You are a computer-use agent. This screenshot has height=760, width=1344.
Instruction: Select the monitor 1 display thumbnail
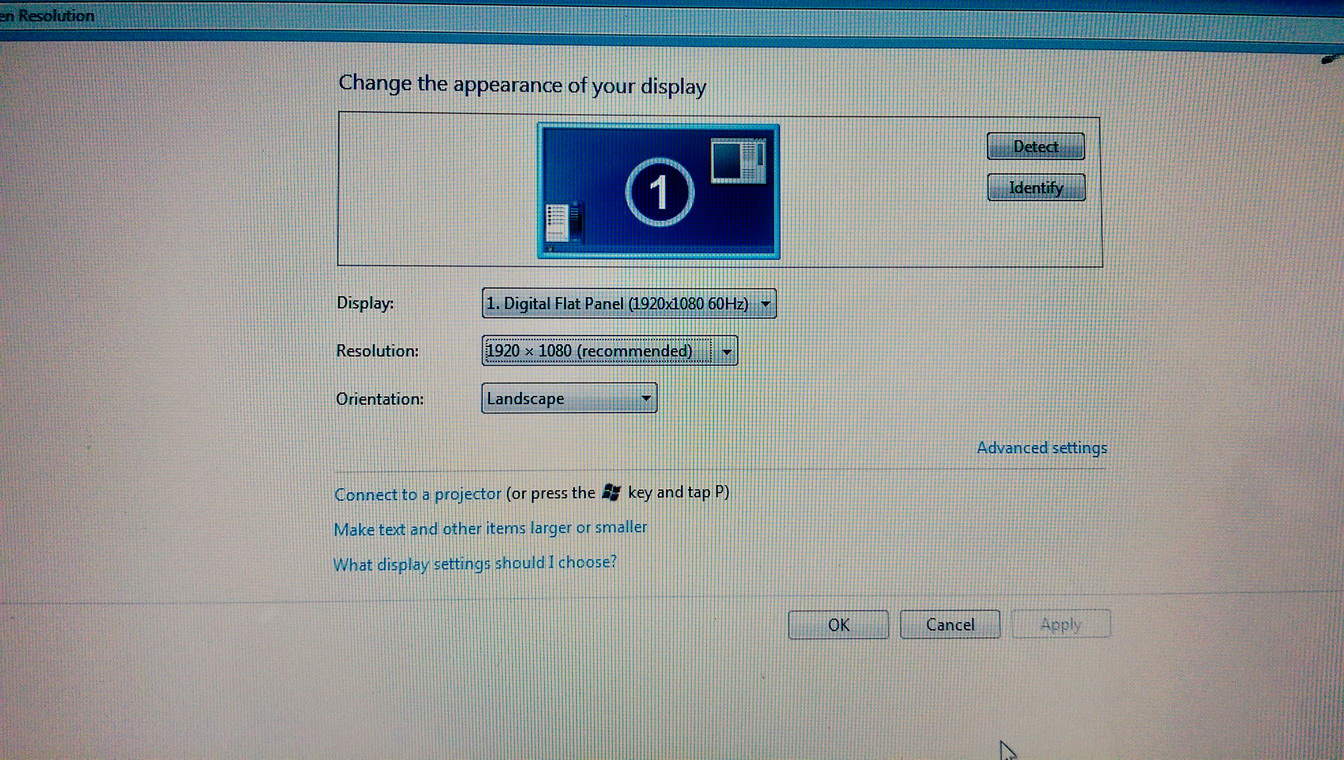pos(658,190)
